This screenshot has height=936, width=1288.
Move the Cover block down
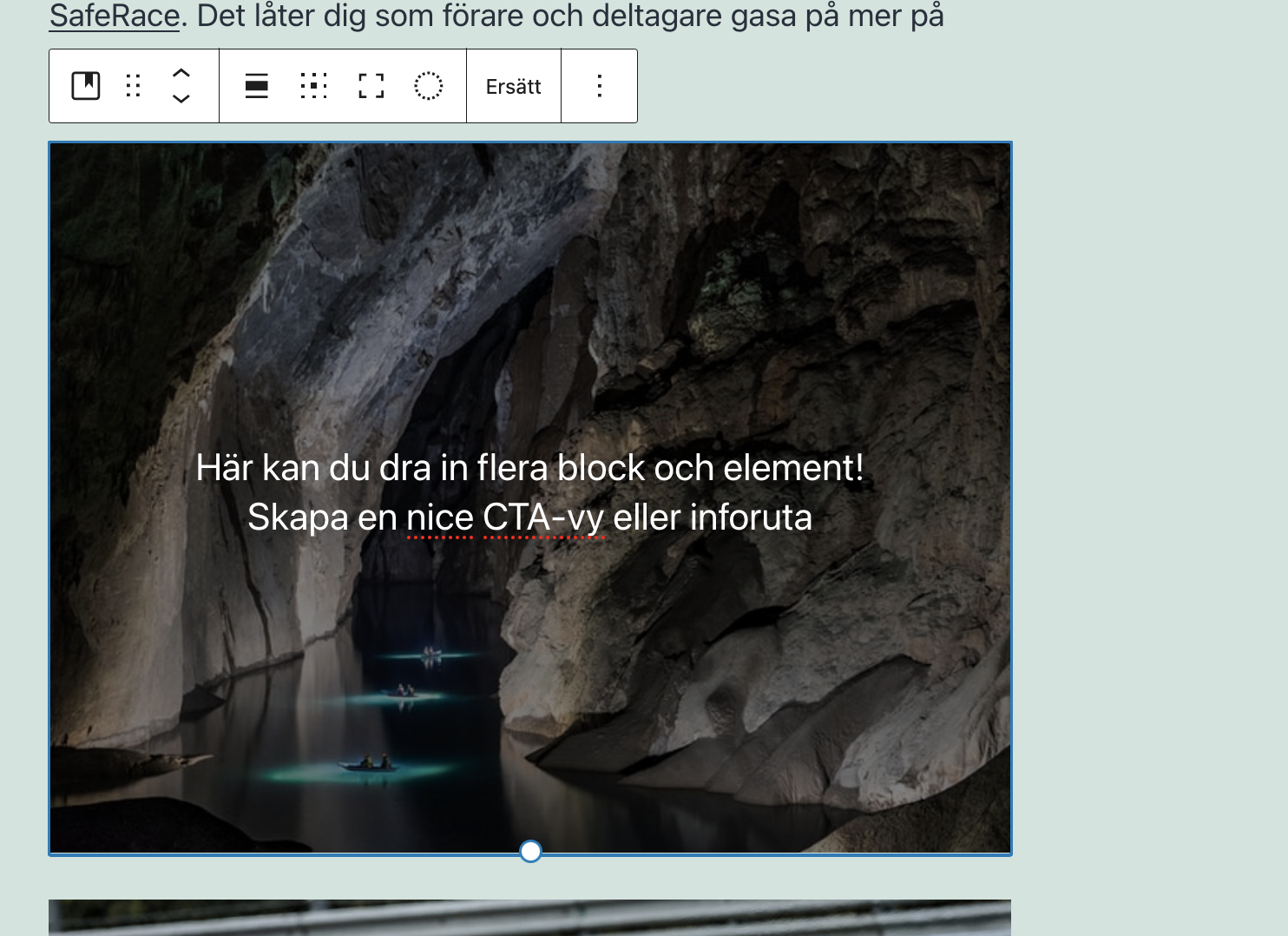coord(181,98)
